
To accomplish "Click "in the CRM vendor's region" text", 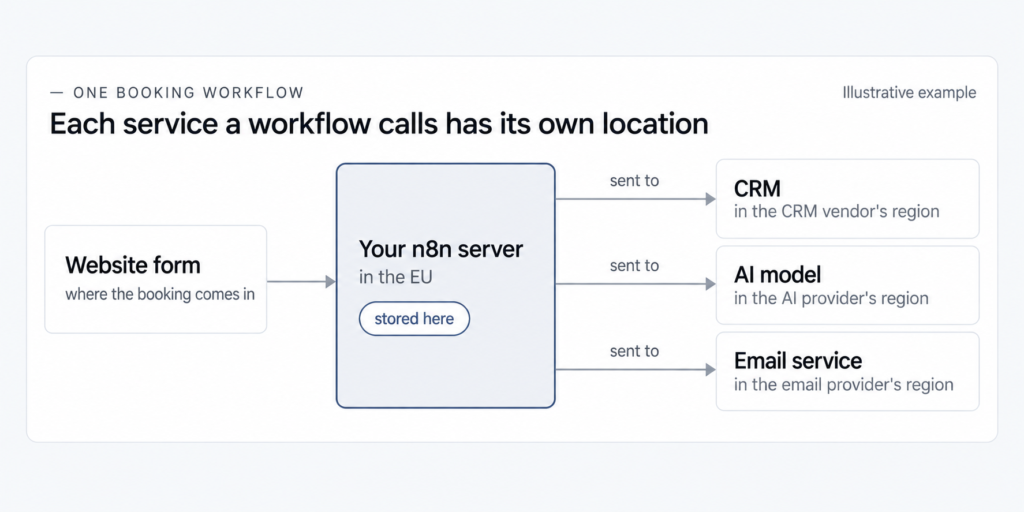I will point(837,212).
